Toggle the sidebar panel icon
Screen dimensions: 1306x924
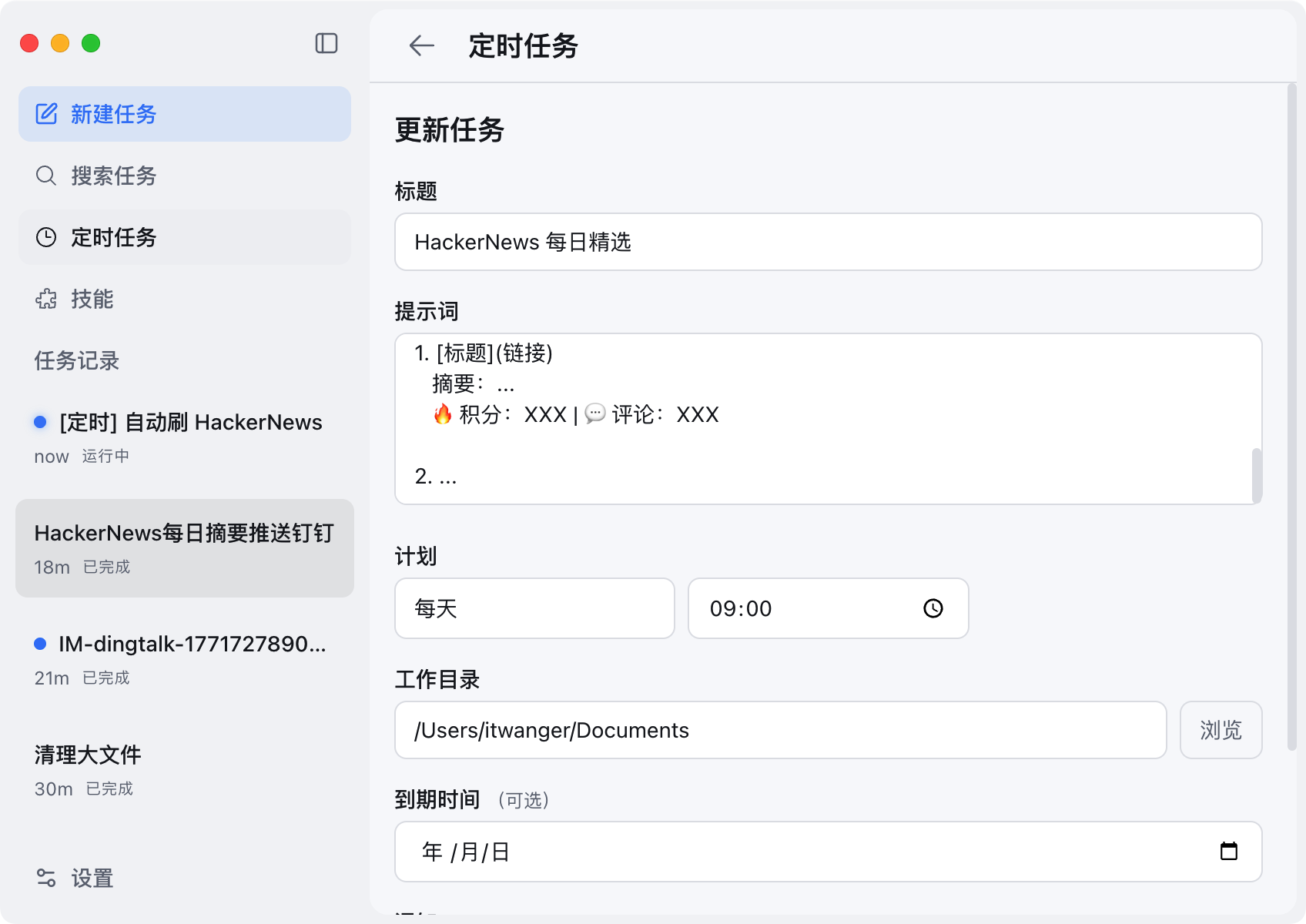pyautogui.click(x=326, y=43)
